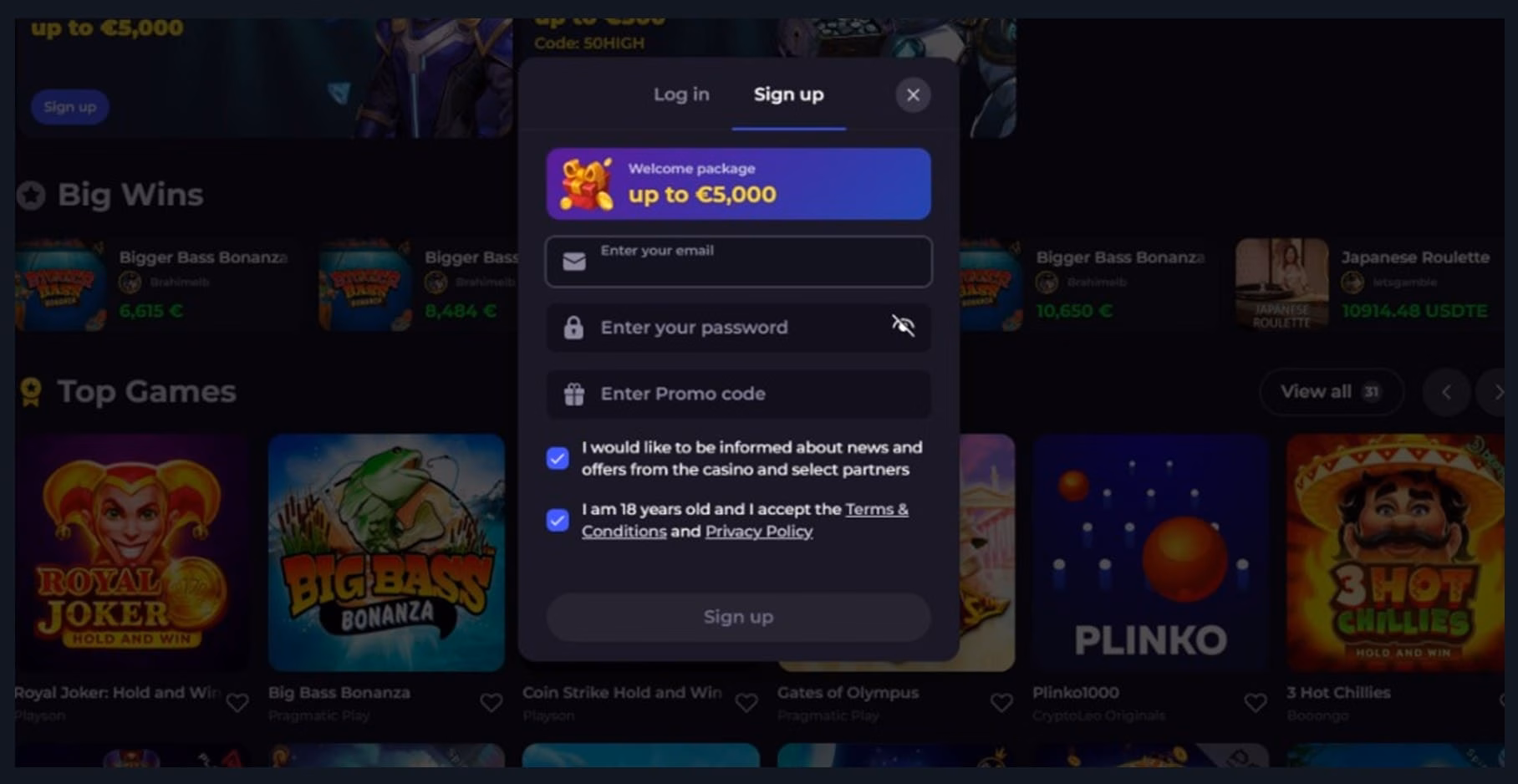Toggle the 18 years old acceptance checkbox
Screen dimensions: 1518x784
click(558, 520)
